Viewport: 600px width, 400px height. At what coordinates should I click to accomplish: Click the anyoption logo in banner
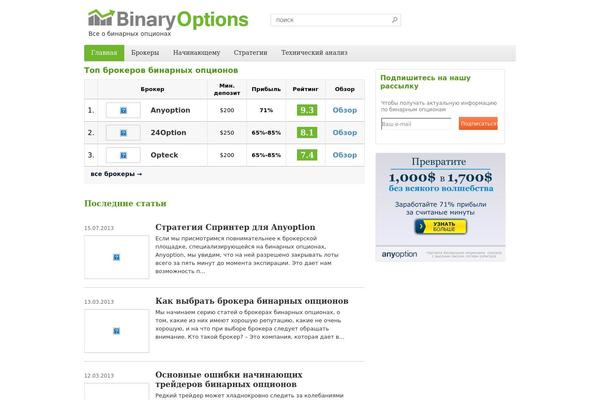pyautogui.click(x=399, y=254)
